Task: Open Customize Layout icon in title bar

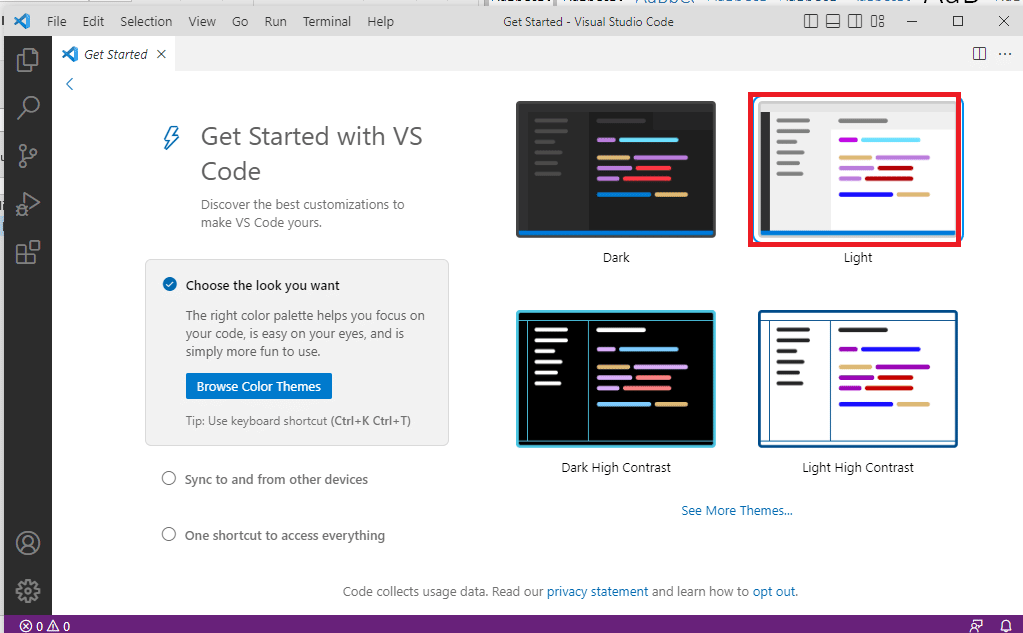Action: click(878, 22)
